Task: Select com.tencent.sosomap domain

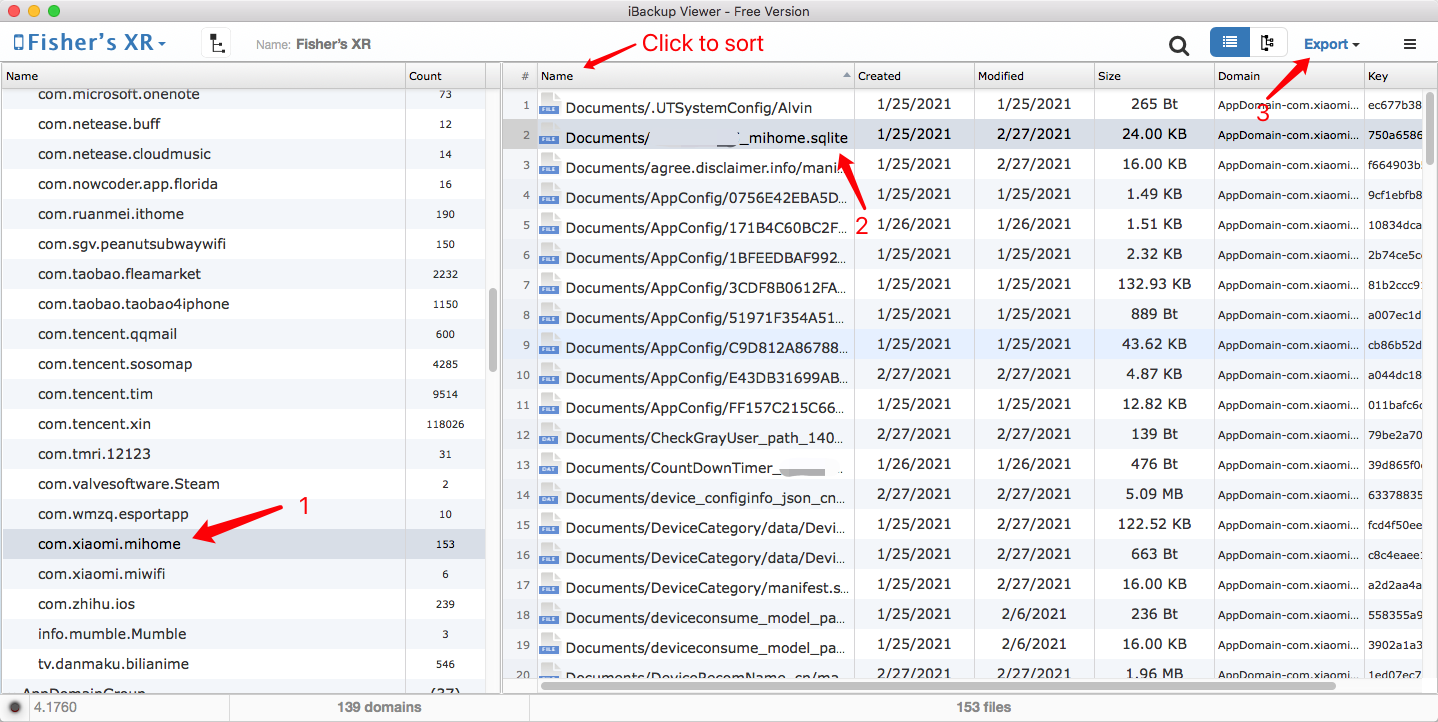Action: click(244, 364)
